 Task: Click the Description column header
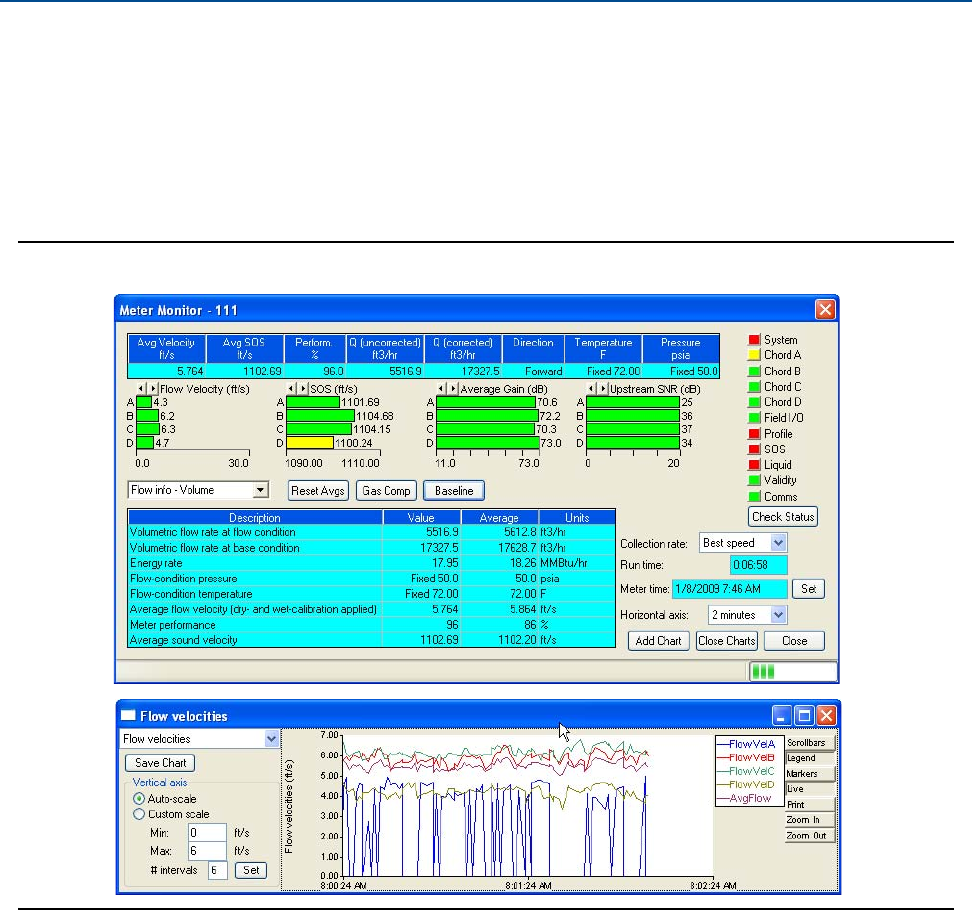(x=255, y=518)
